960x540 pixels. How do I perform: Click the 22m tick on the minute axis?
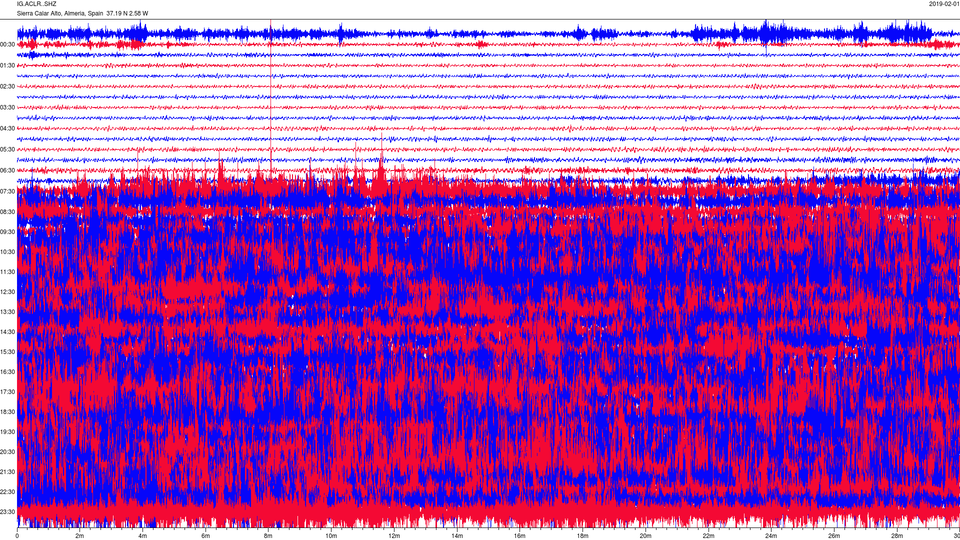click(708, 536)
